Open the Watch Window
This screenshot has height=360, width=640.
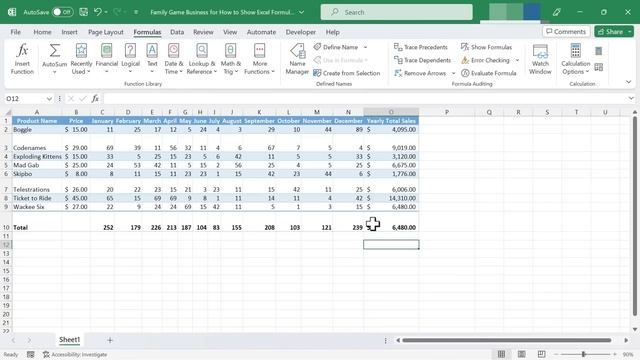(x=540, y=59)
